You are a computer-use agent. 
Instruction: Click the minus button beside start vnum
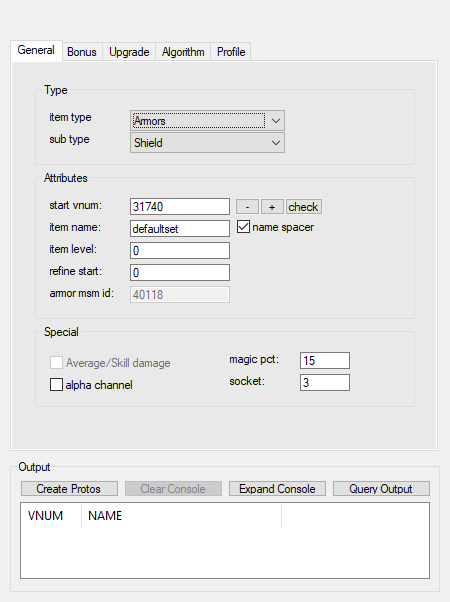[x=247, y=207]
